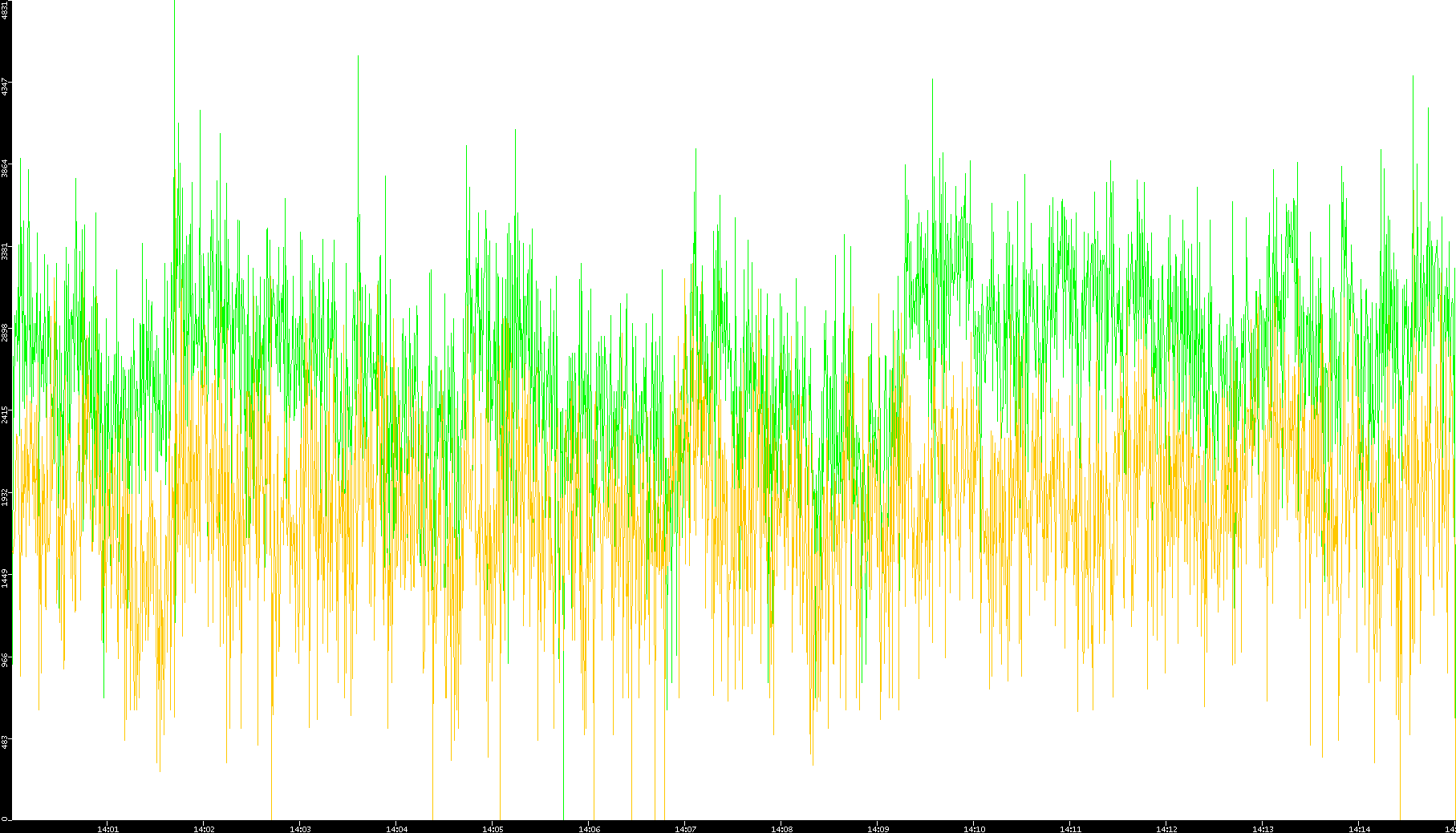Image resolution: width=1456 pixels, height=833 pixels.
Task: Click the 14:13 time axis tick
Action: point(1263,828)
